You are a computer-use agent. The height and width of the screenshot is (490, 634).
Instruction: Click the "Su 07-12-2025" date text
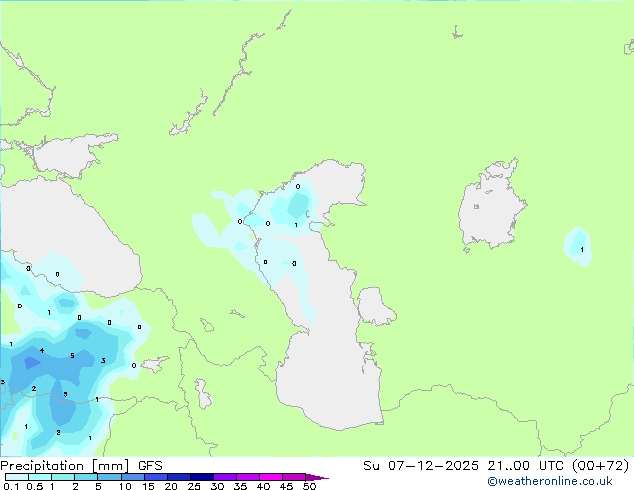(x=421, y=466)
